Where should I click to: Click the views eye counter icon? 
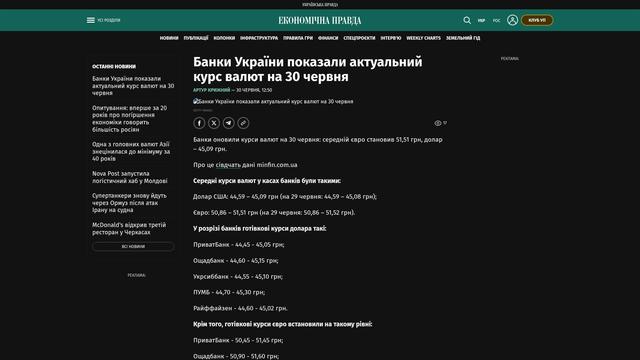438,123
